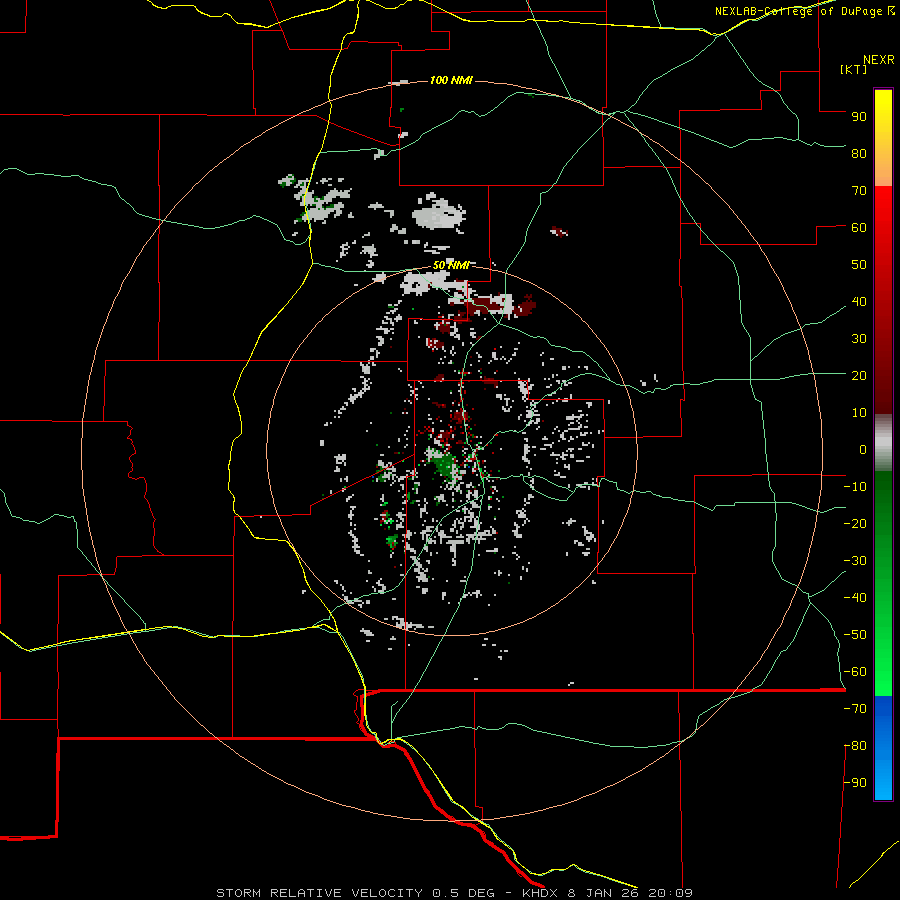
Task: Click the positive '70' scale value
Action: (859, 191)
